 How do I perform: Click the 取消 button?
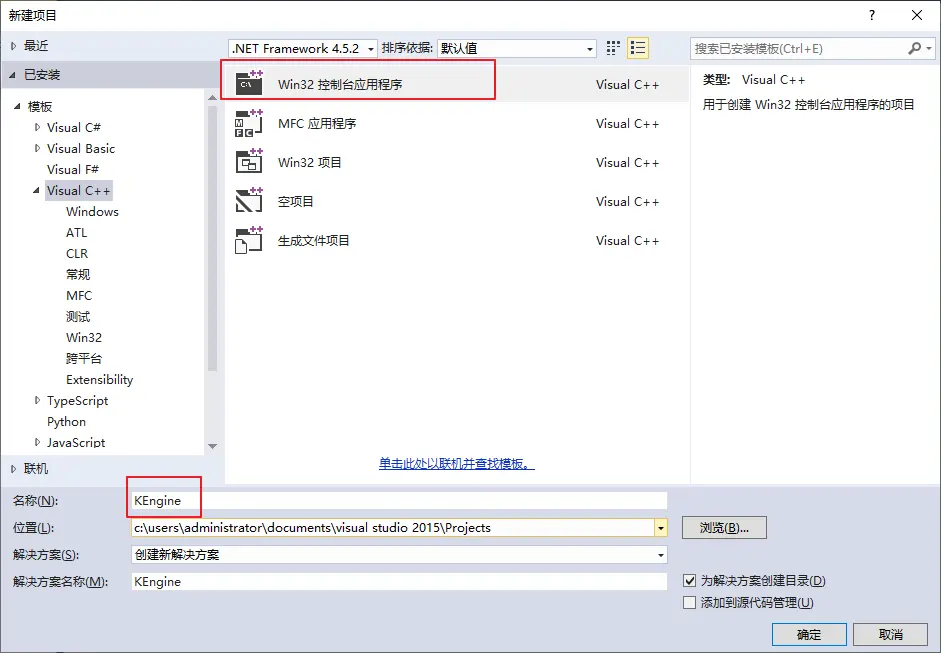point(891,634)
